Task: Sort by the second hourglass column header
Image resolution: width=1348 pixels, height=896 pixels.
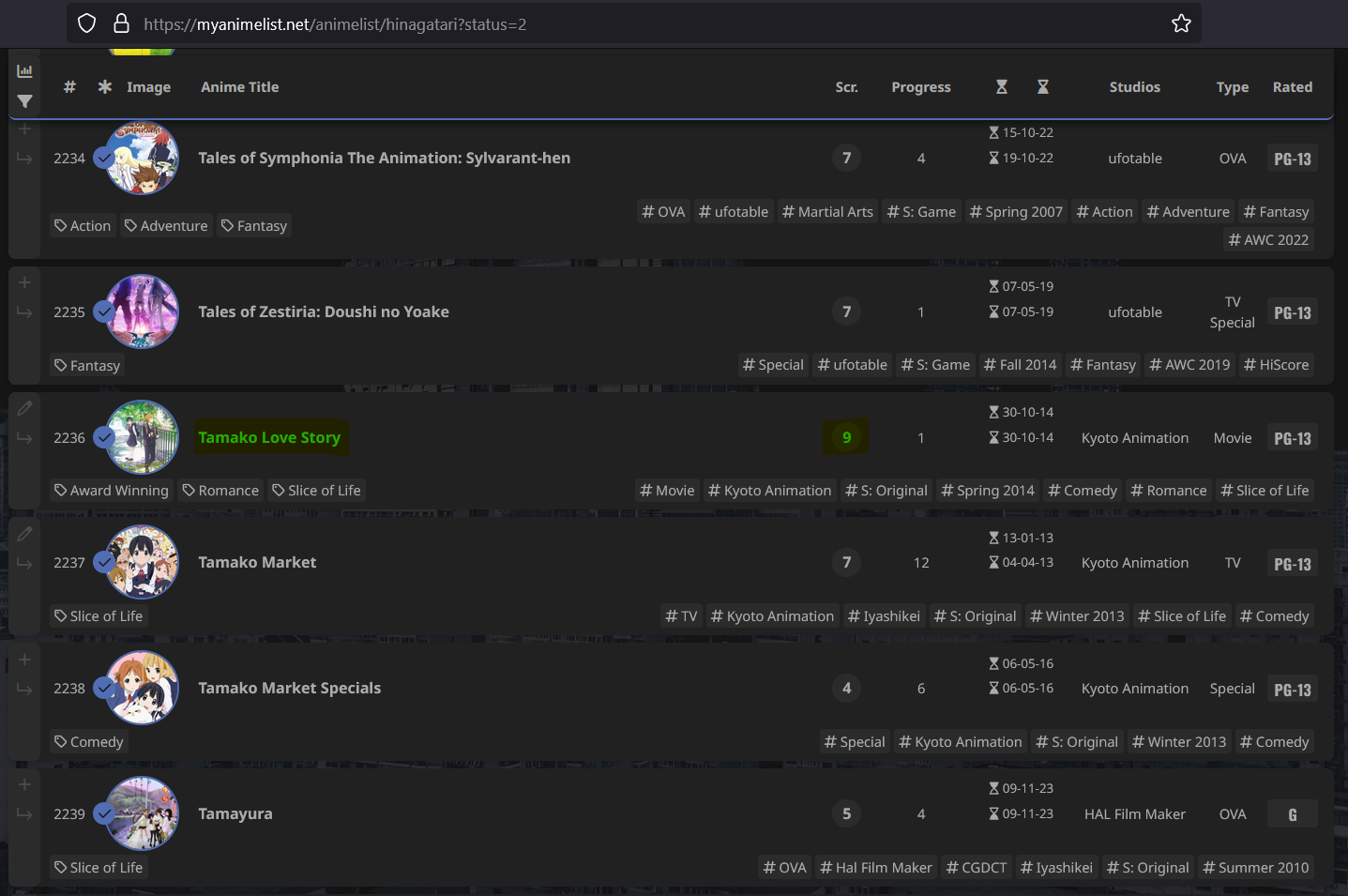Action: [1043, 87]
